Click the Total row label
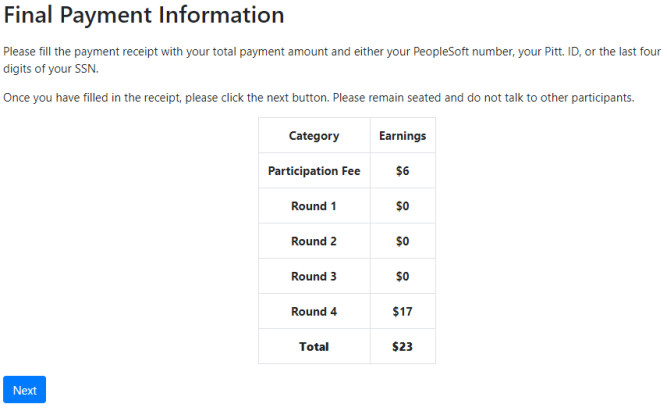The height and width of the screenshot is (411, 667). (x=314, y=347)
